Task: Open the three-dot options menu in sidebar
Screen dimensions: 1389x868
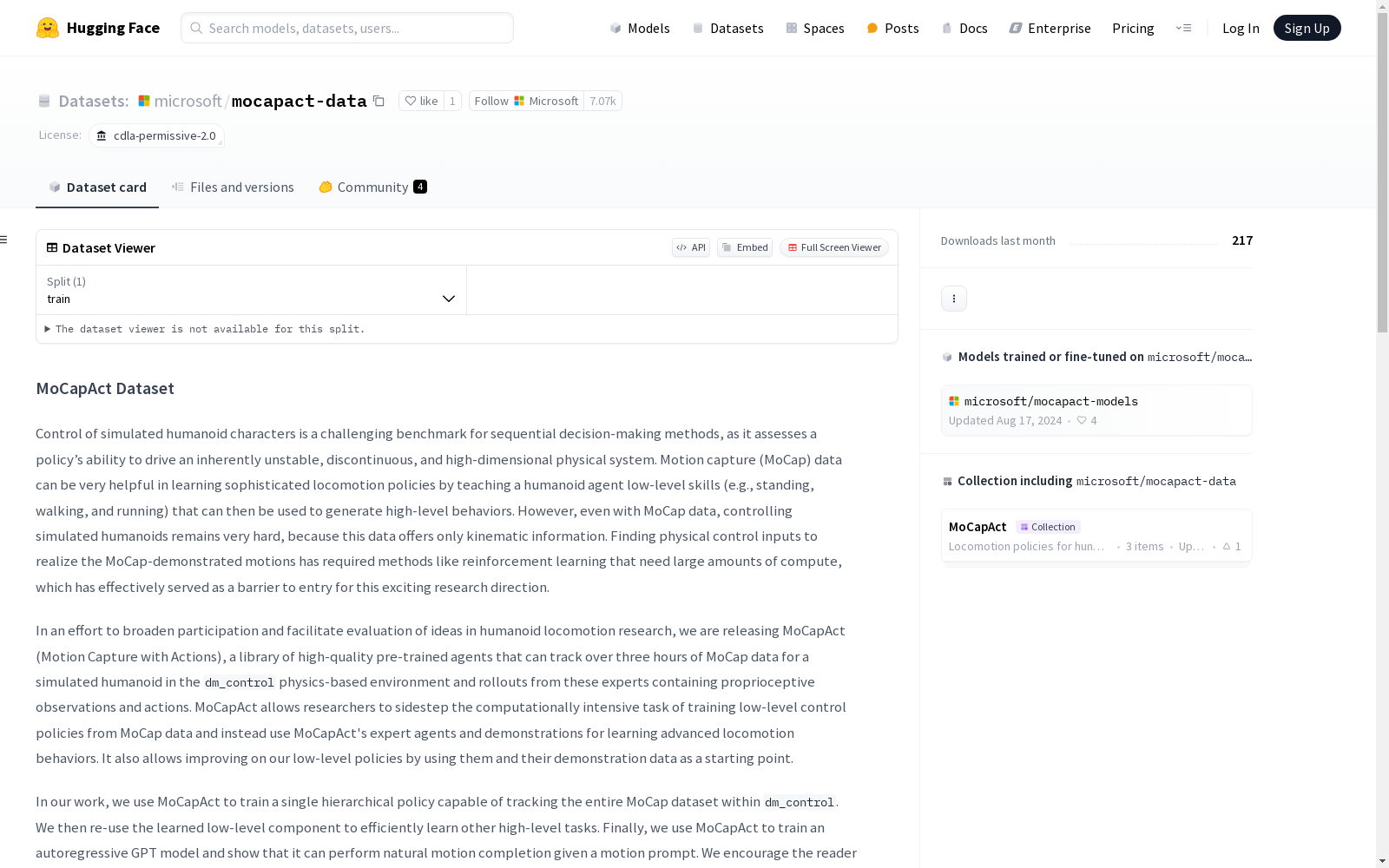Action: [x=954, y=299]
